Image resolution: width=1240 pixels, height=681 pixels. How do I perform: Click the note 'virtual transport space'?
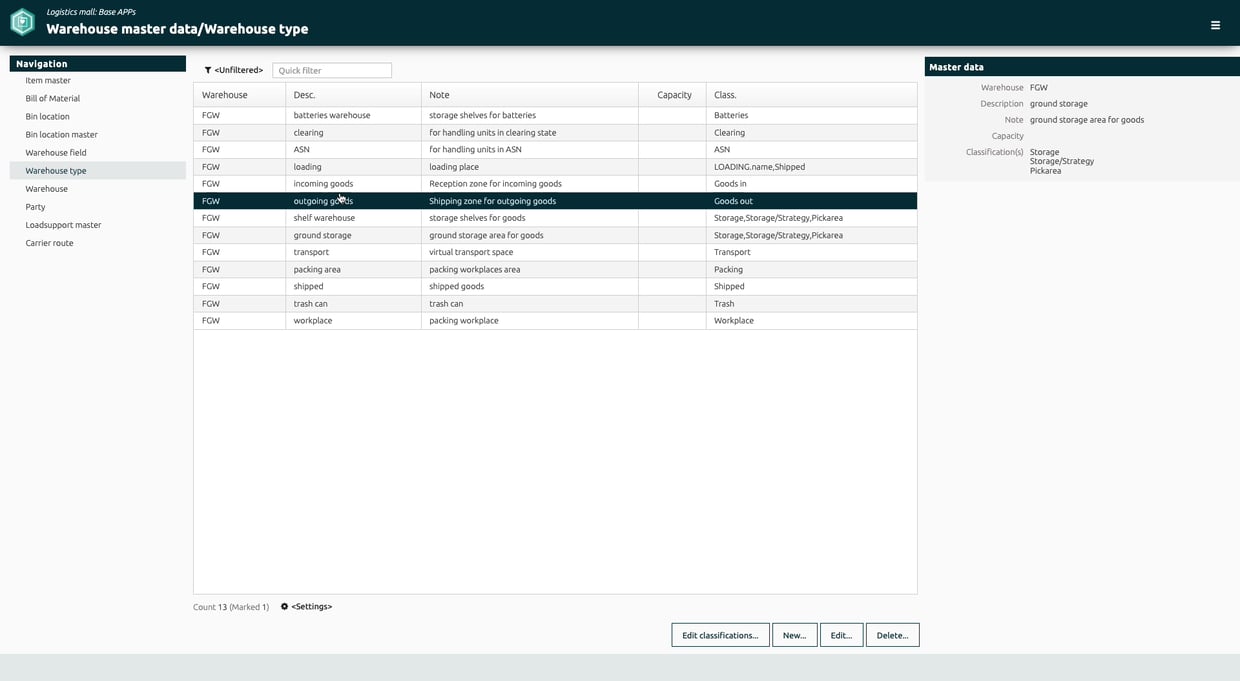click(471, 252)
